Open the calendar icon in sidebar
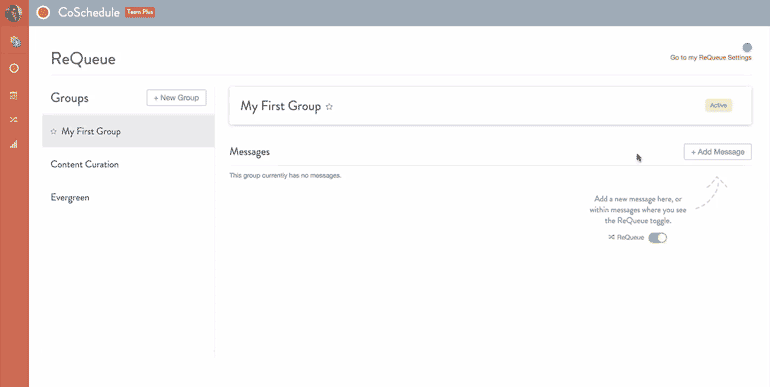 (14, 95)
